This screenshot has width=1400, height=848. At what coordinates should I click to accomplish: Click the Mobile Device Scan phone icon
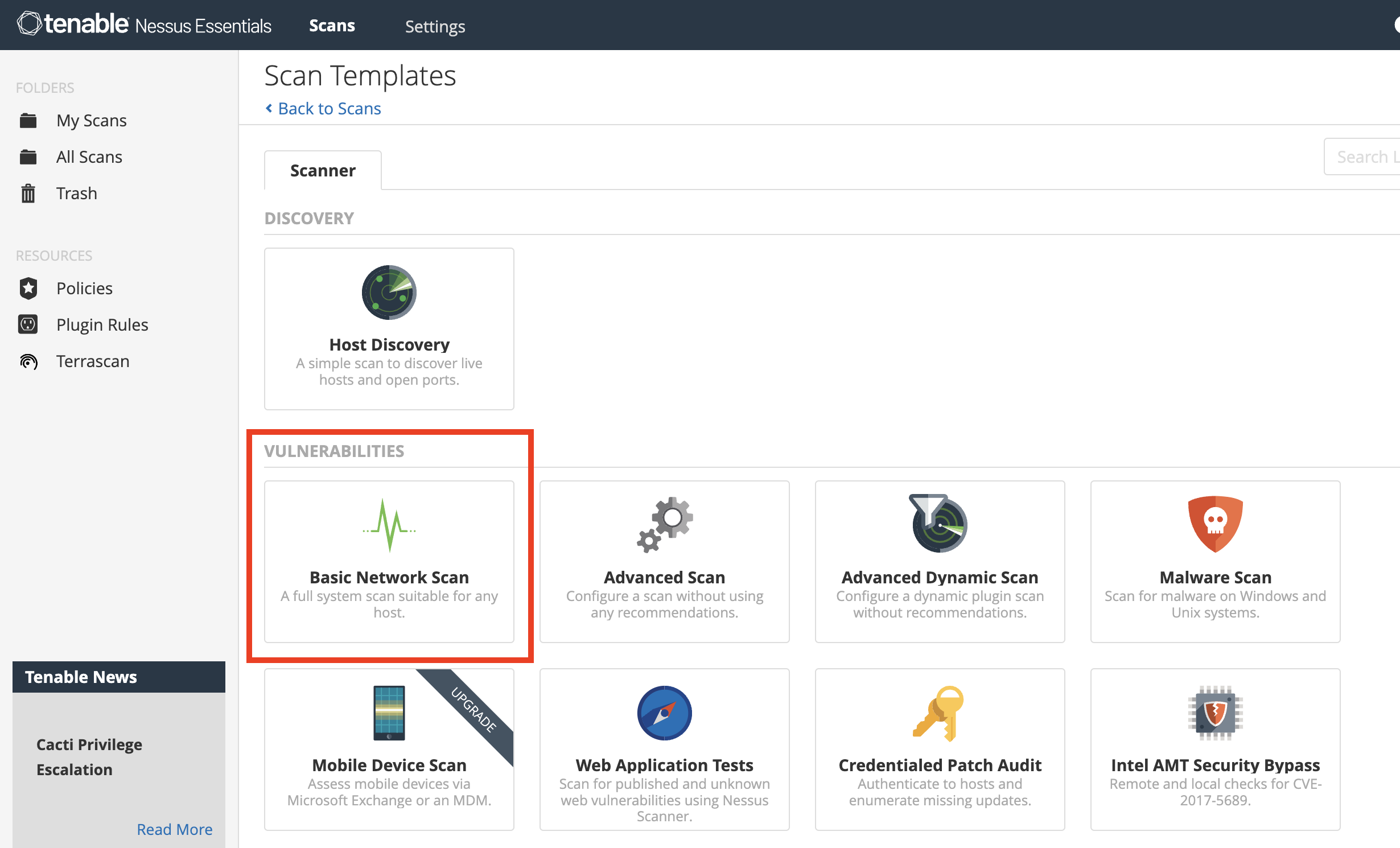click(389, 713)
